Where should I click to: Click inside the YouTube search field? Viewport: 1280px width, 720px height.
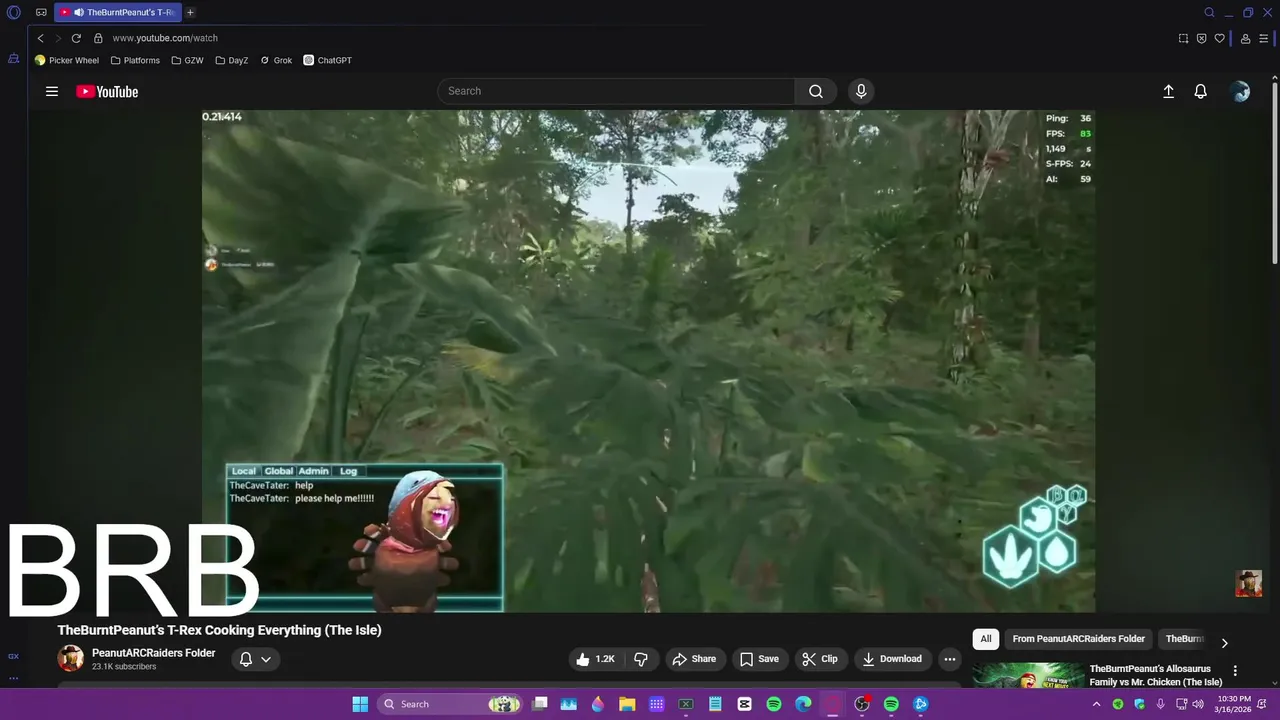click(616, 91)
